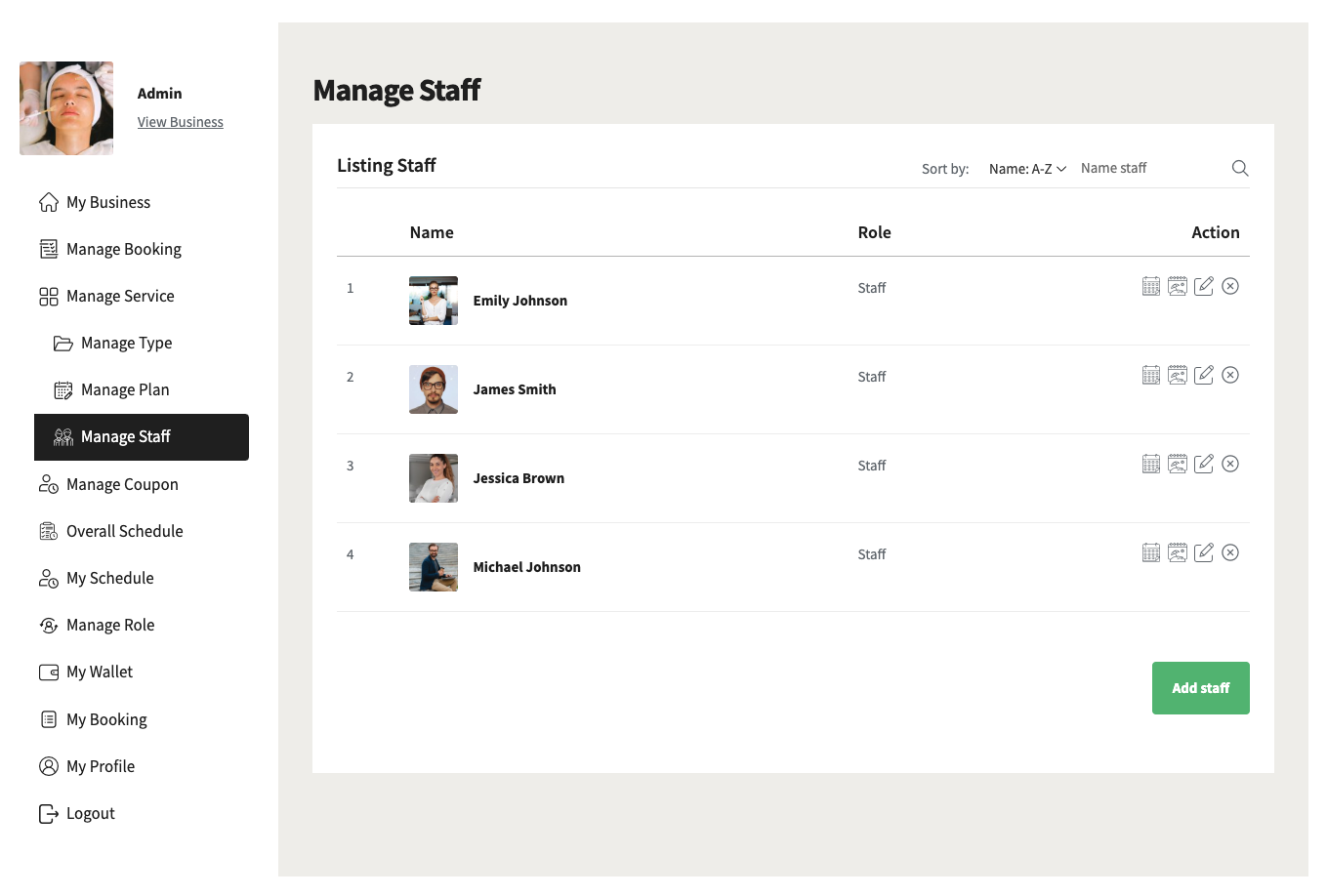Click the Overall Schedule icon
Viewport: 1327px width, 896px height.
tap(49, 531)
